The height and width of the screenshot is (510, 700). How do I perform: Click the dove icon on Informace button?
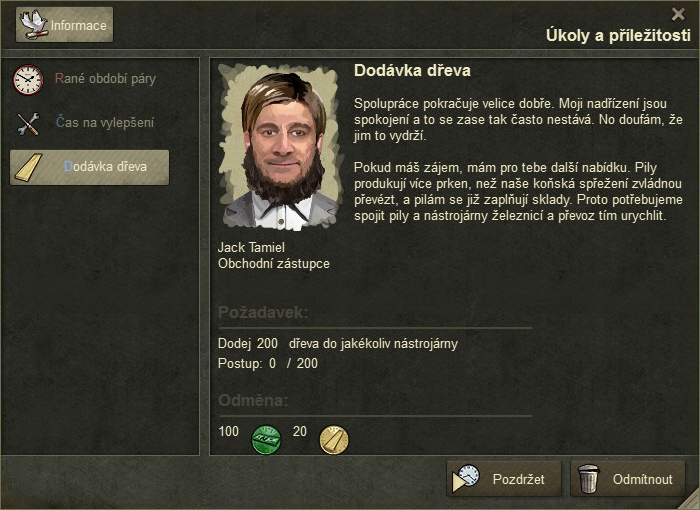coord(33,25)
